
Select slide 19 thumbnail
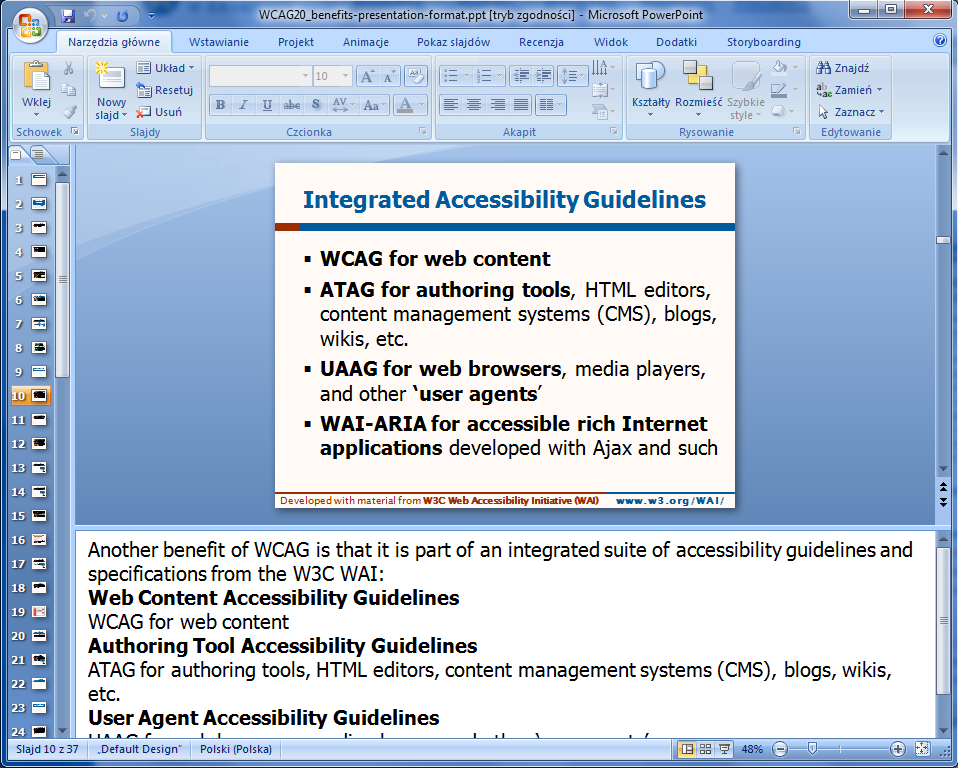click(x=39, y=611)
